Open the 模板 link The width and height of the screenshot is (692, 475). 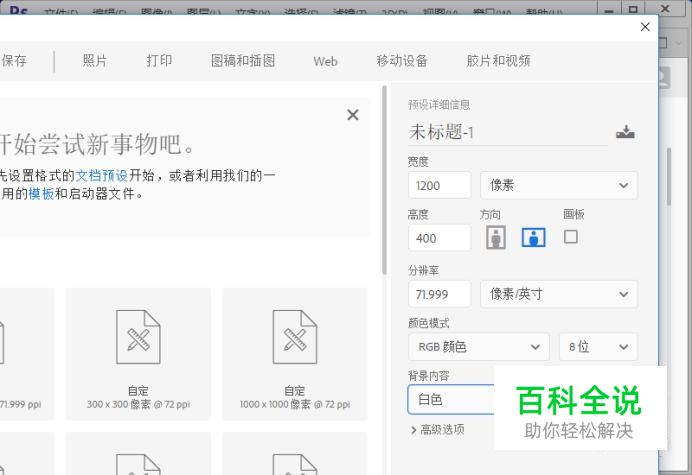tap(41, 193)
